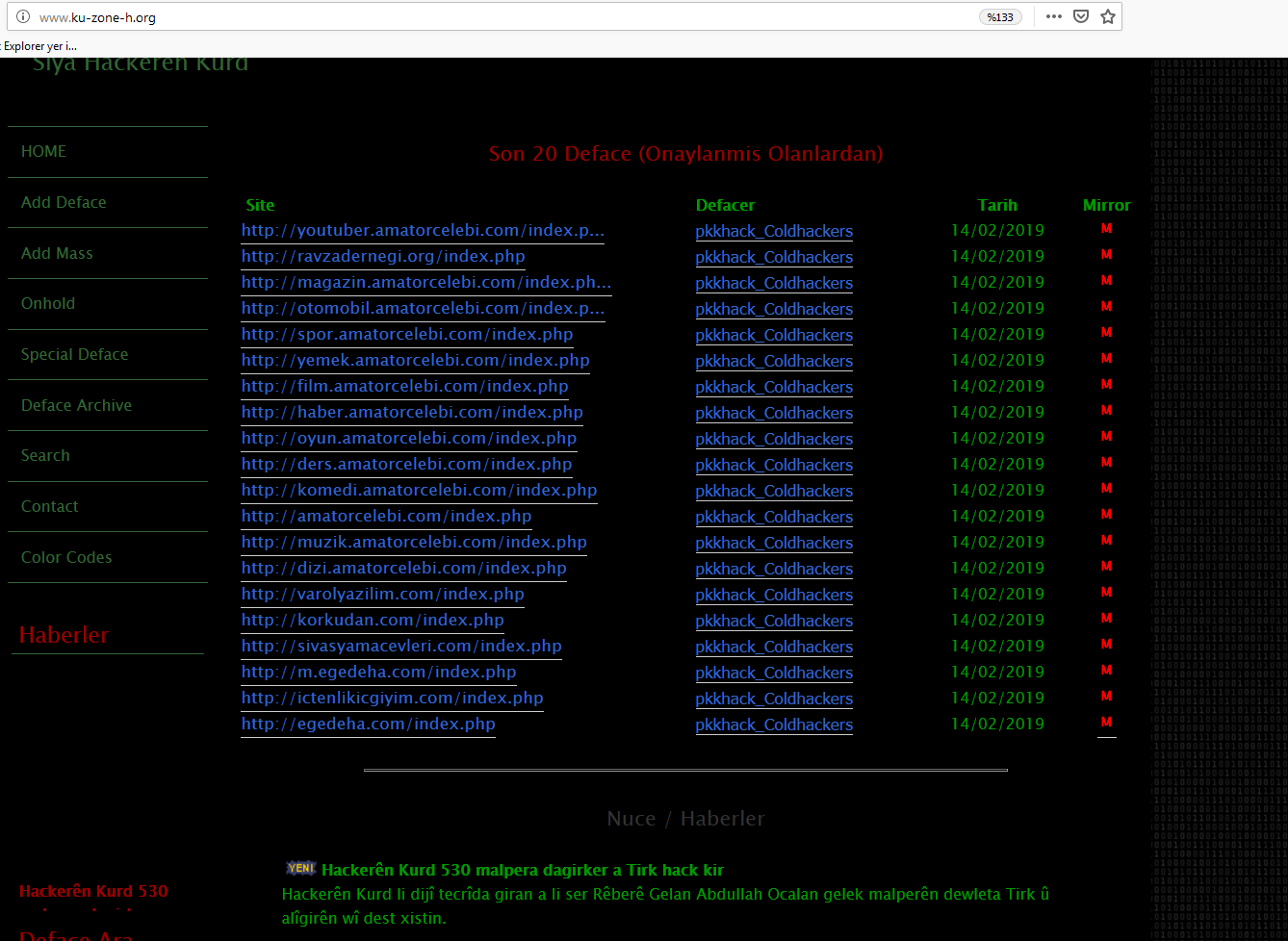Open mirror M icon for youtuber.amatorcelebi.com row
This screenshot has height=941, width=1288.
[1106, 229]
